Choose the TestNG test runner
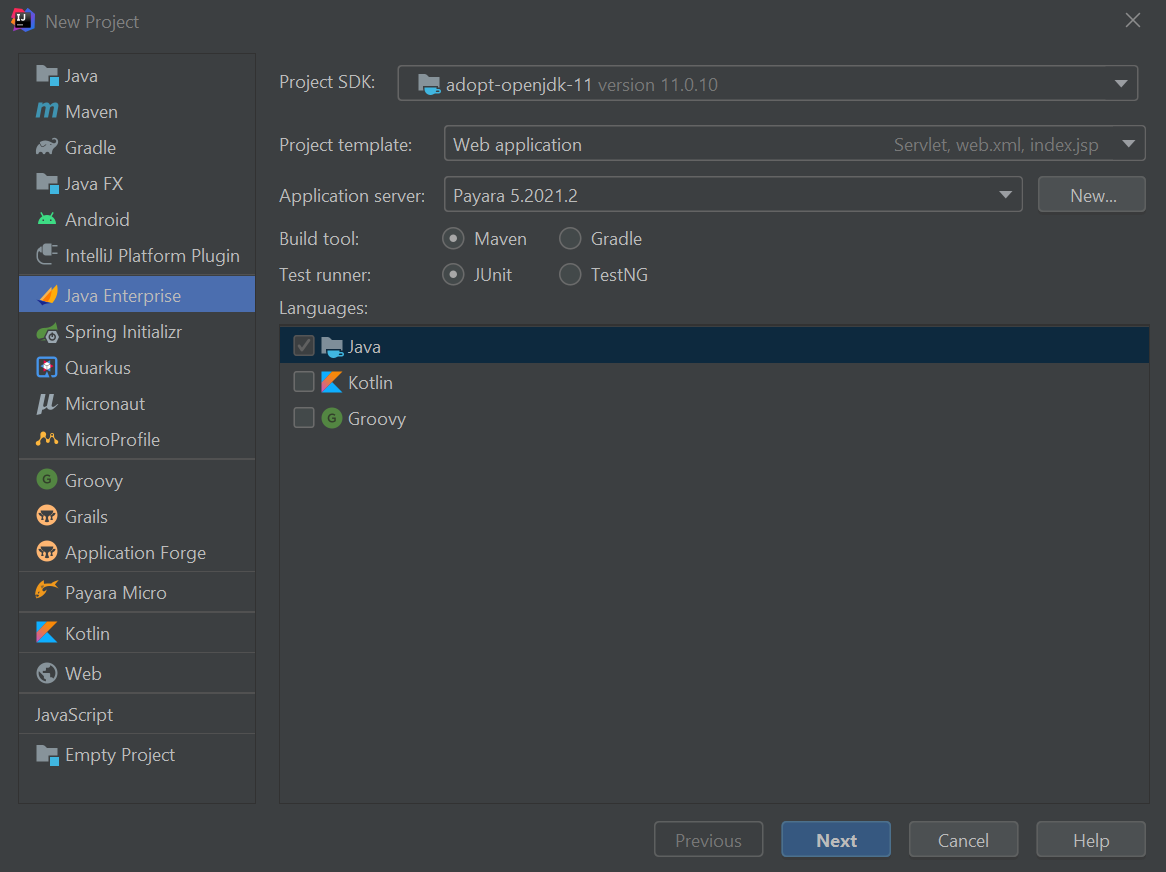This screenshot has height=872, width=1166. click(570, 274)
